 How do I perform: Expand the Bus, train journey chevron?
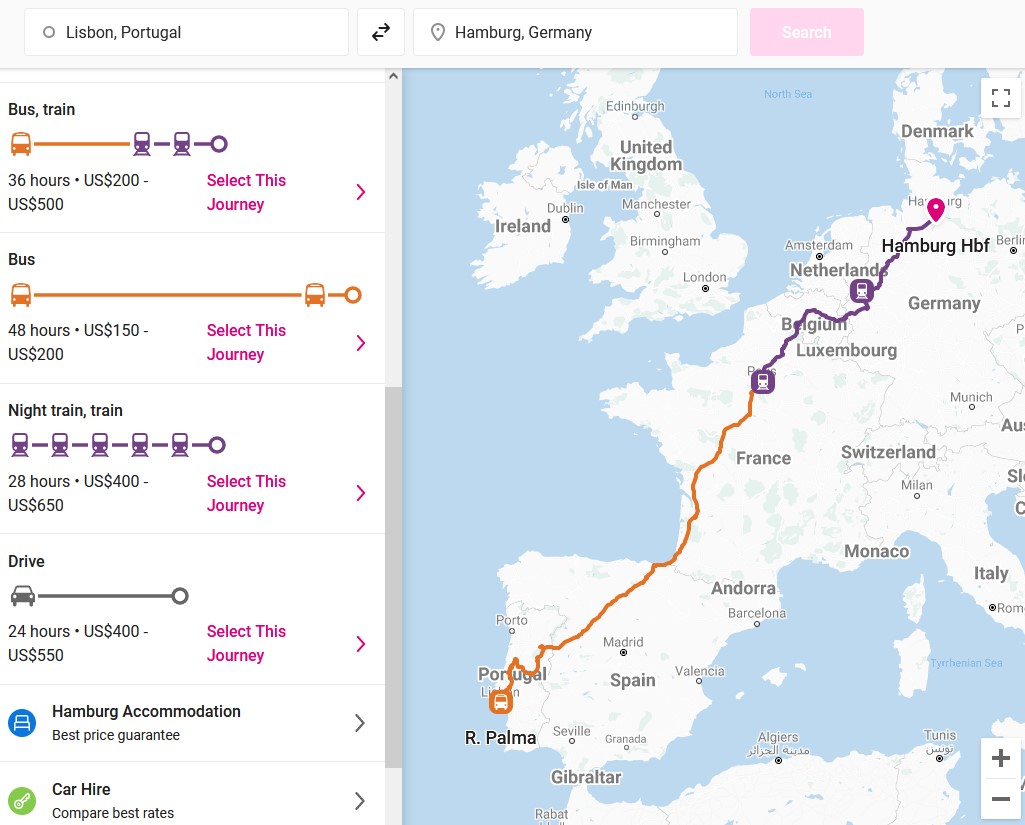[x=360, y=192]
